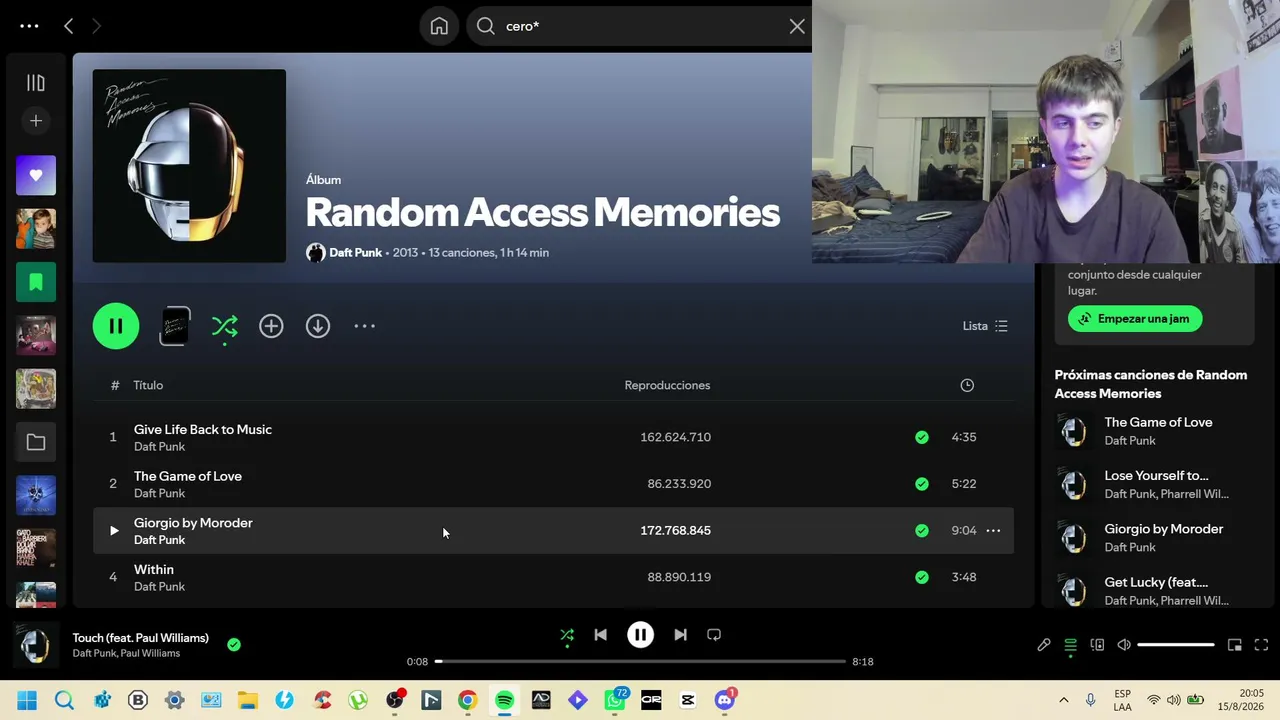
Task: Play 'Giorgio by Moroder' using the row play icon
Action: [113, 531]
